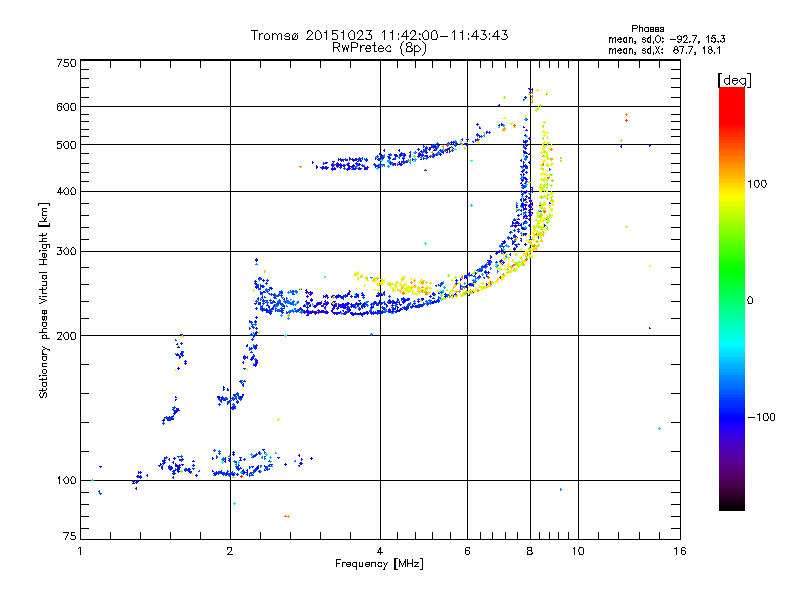Click the upper blue echo trace near 450 km
Viewport: 800px width, 600px height.
[393, 156]
